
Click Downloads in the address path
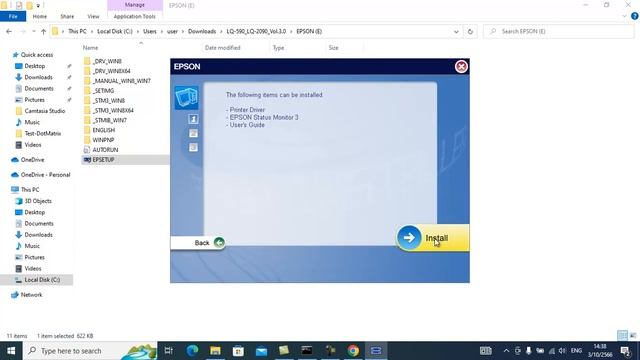click(202, 31)
